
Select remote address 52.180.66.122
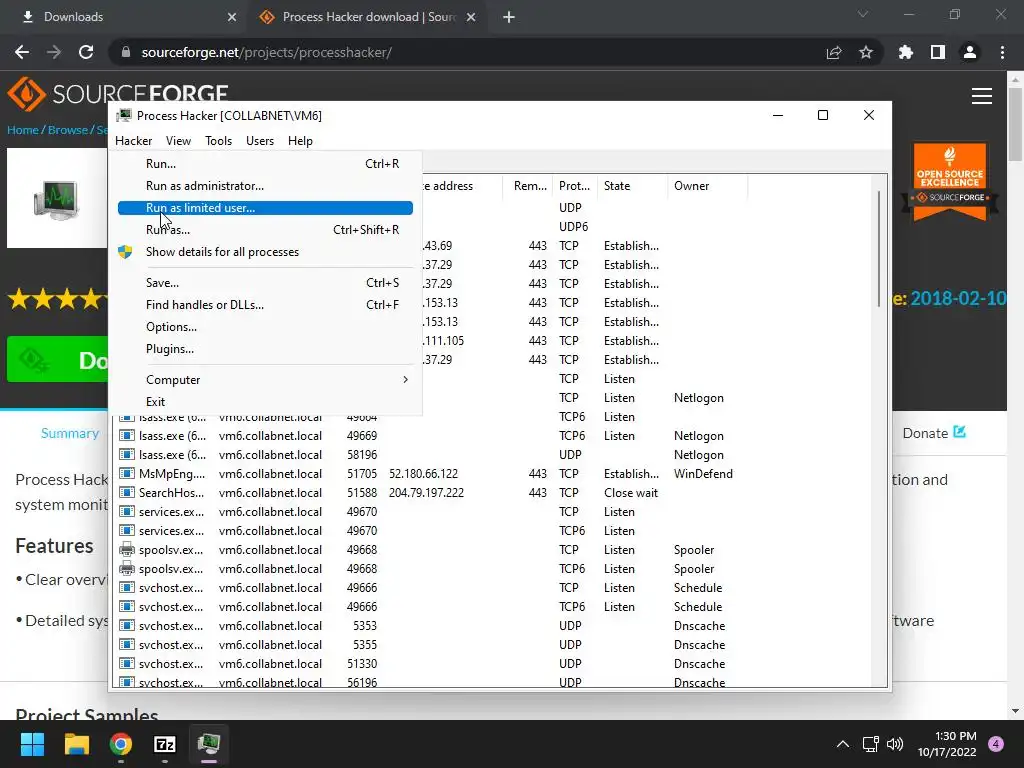coord(423,474)
